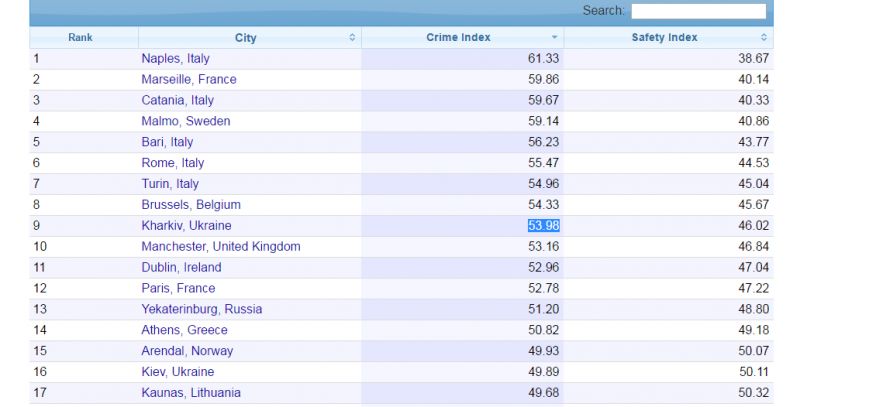869x407 pixels.
Task: Open the Dublin, Ireland link
Action: click(181, 267)
